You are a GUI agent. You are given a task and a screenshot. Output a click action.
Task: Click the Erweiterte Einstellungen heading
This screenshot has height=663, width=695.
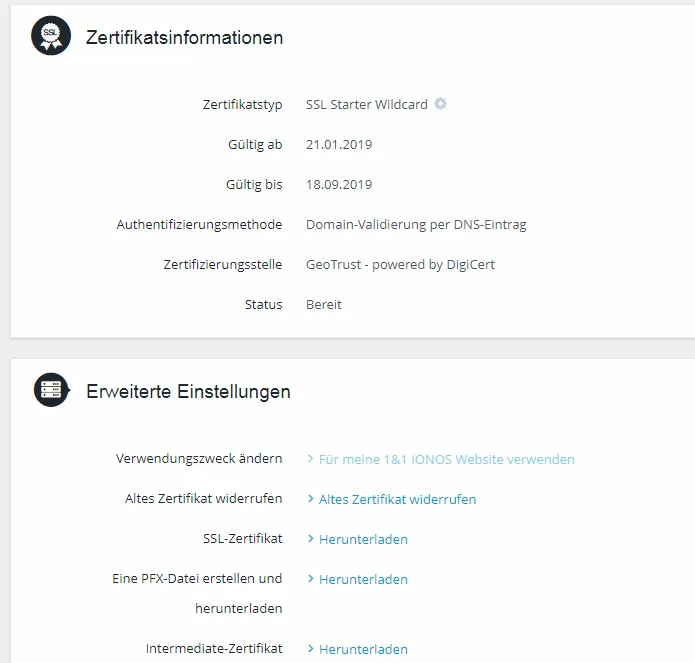pos(188,391)
